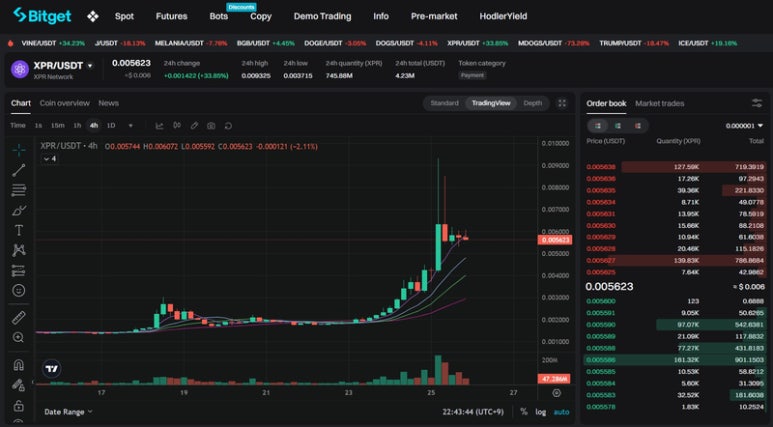Open price precision 0.000001 dropdown
The width and height of the screenshot is (773, 427).
pyautogui.click(x=744, y=126)
